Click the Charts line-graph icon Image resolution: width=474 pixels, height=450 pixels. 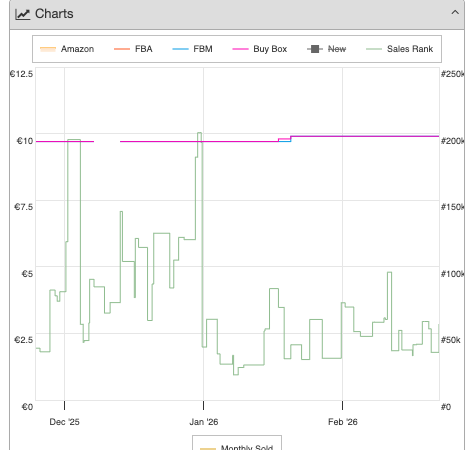coord(23,14)
